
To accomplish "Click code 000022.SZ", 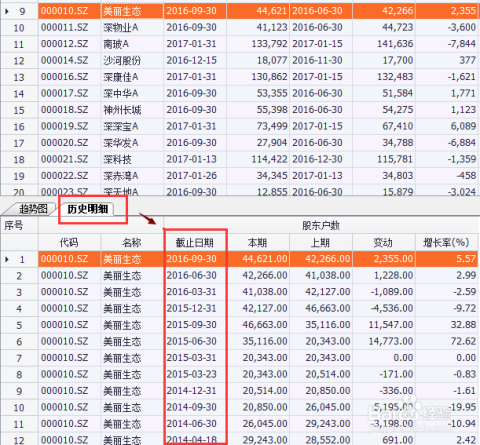I will coord(65,176).
